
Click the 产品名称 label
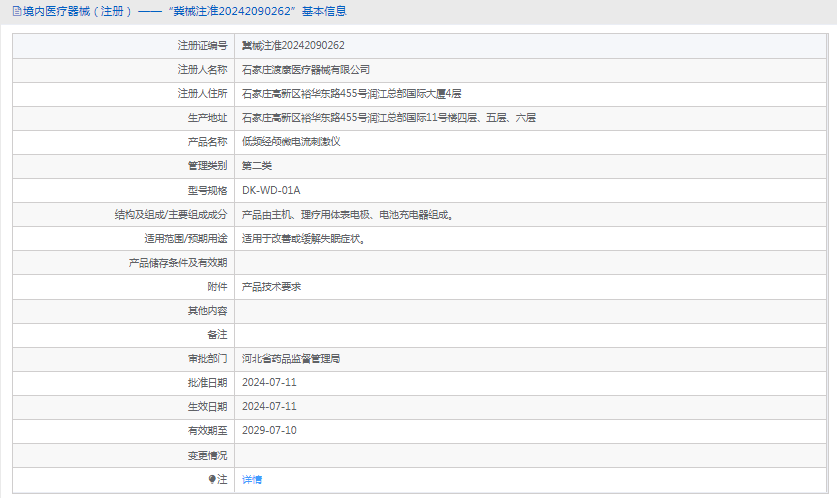click(x=207, y=142)
